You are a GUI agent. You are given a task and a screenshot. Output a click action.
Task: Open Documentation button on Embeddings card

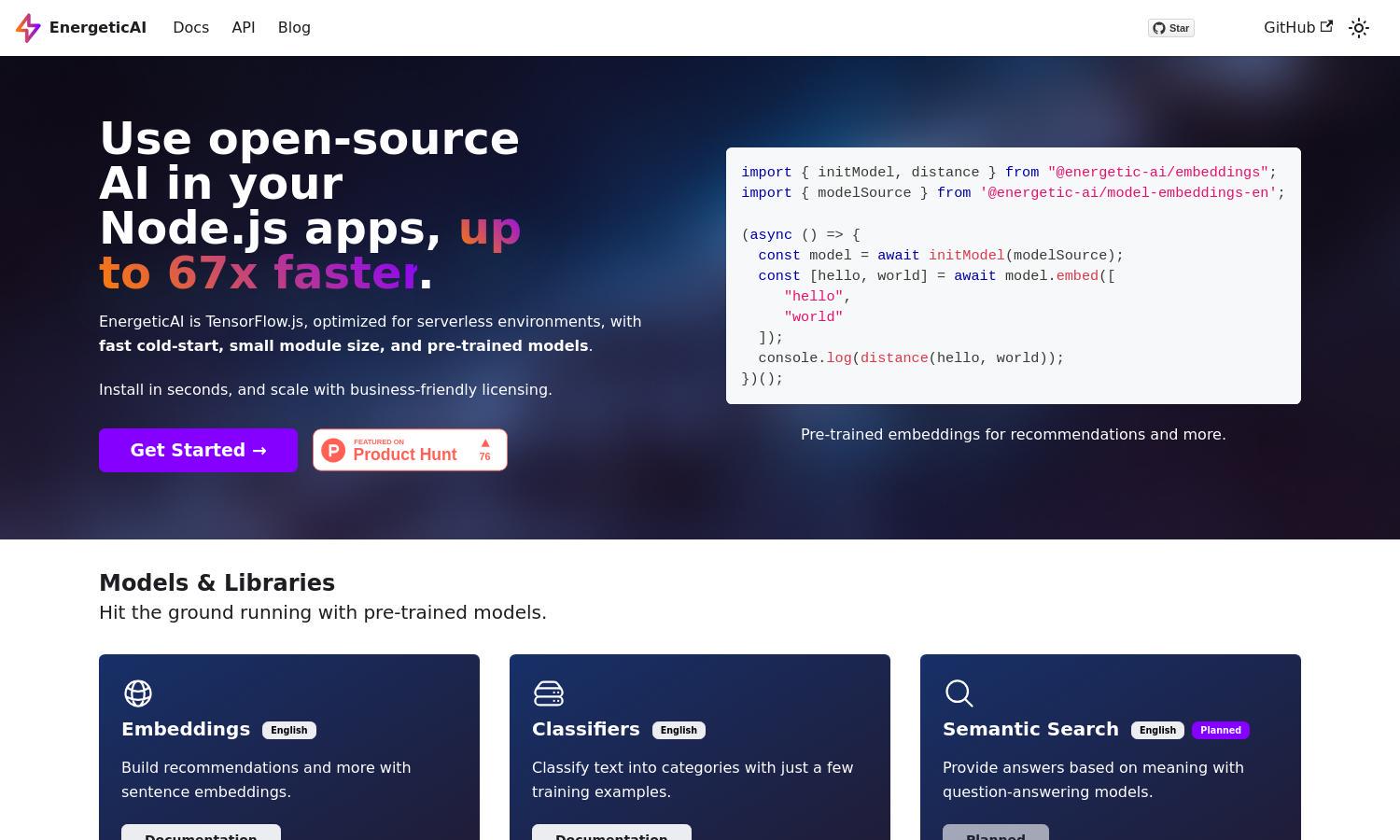[x=201, y=833]
